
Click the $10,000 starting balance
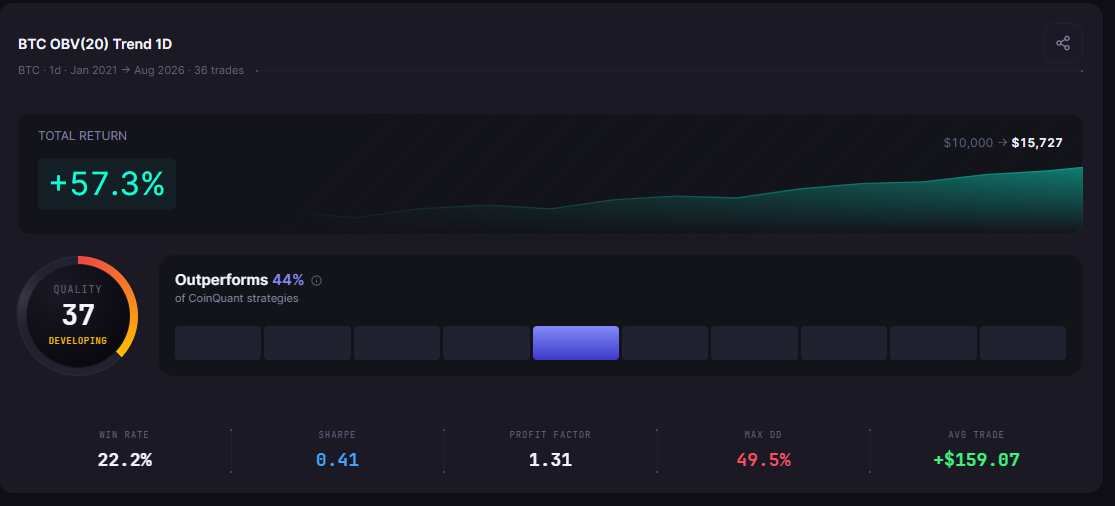[968, 143]
